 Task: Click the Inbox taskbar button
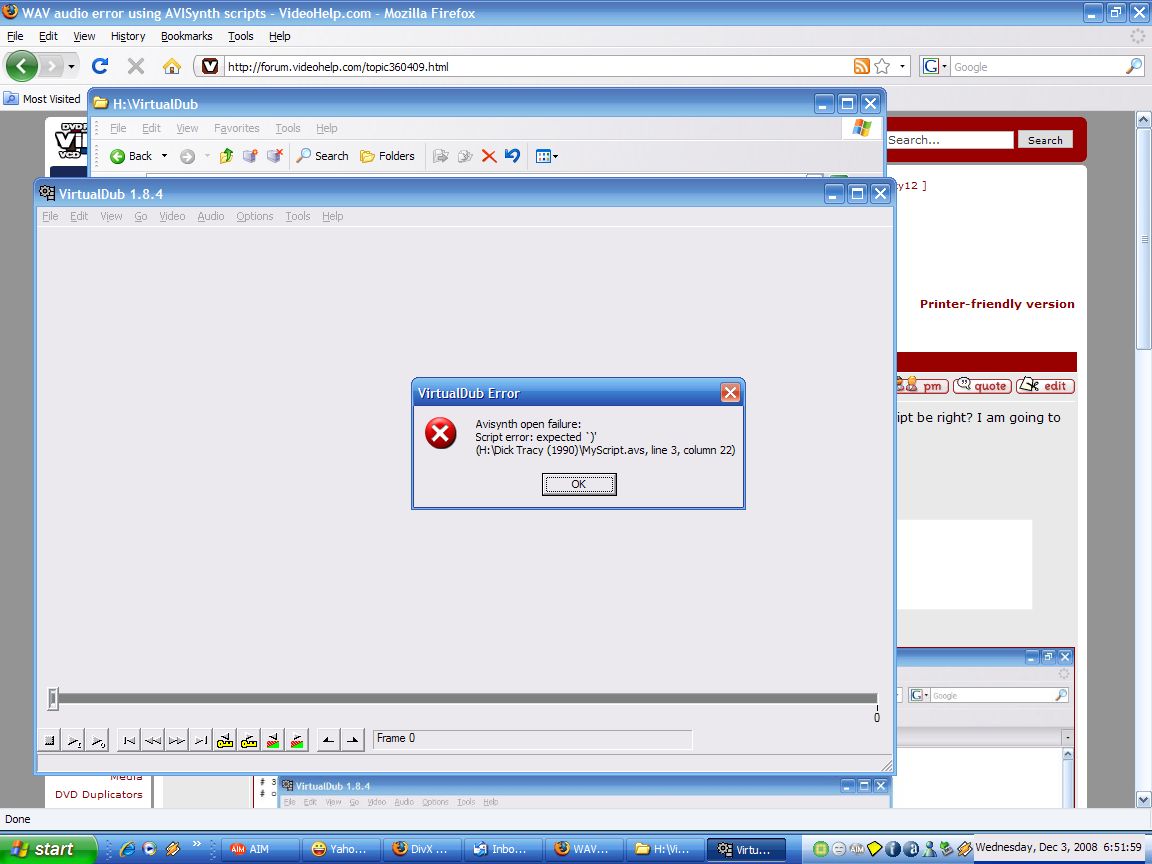[503, 849]
